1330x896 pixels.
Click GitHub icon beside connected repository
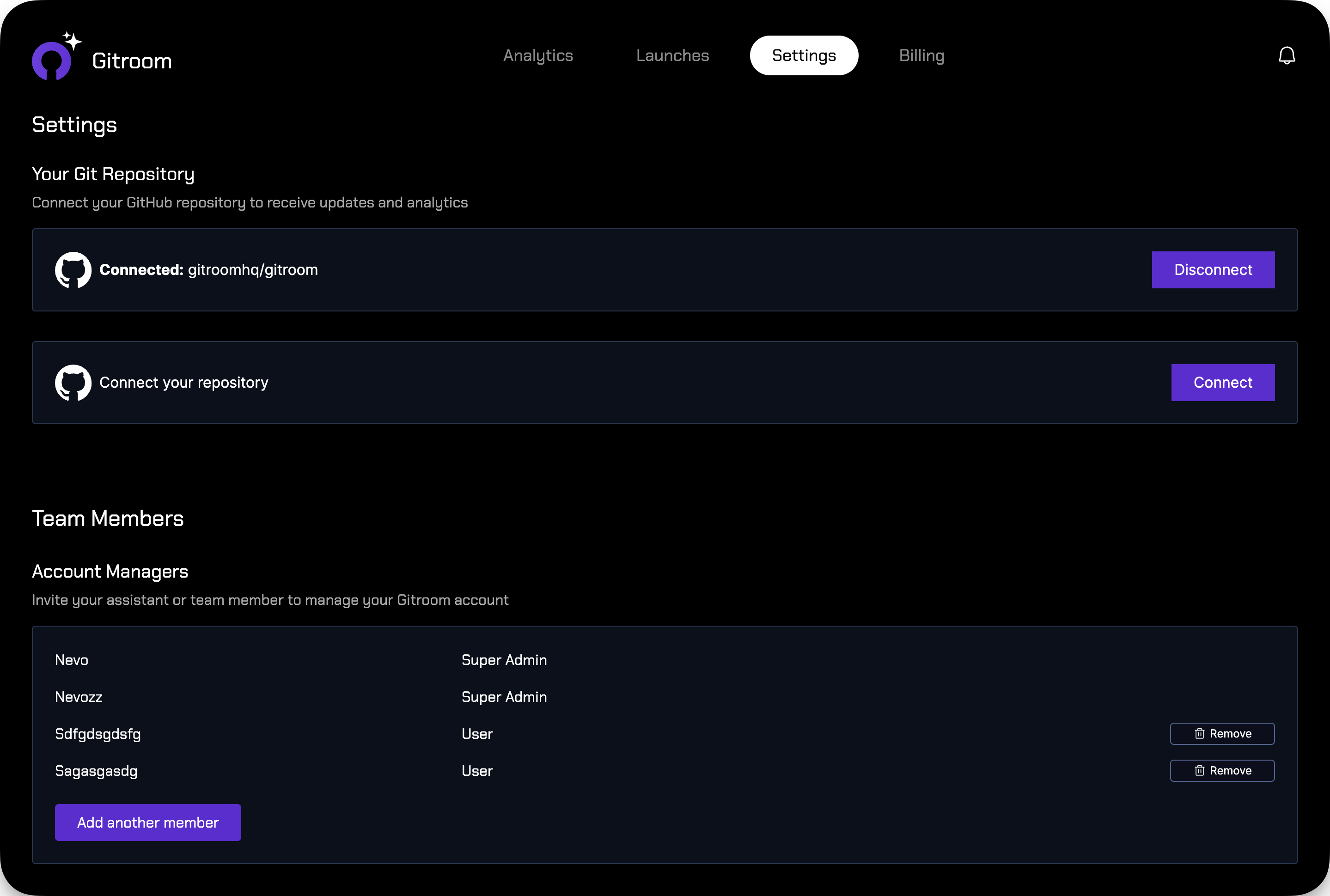73,270
